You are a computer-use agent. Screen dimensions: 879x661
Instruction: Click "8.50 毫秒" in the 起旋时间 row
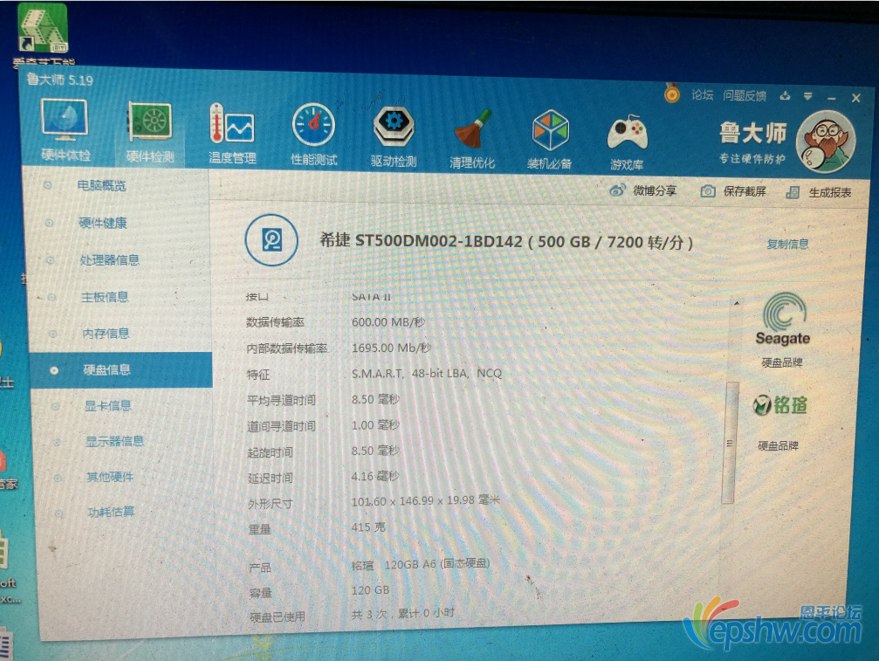(375, 451)
